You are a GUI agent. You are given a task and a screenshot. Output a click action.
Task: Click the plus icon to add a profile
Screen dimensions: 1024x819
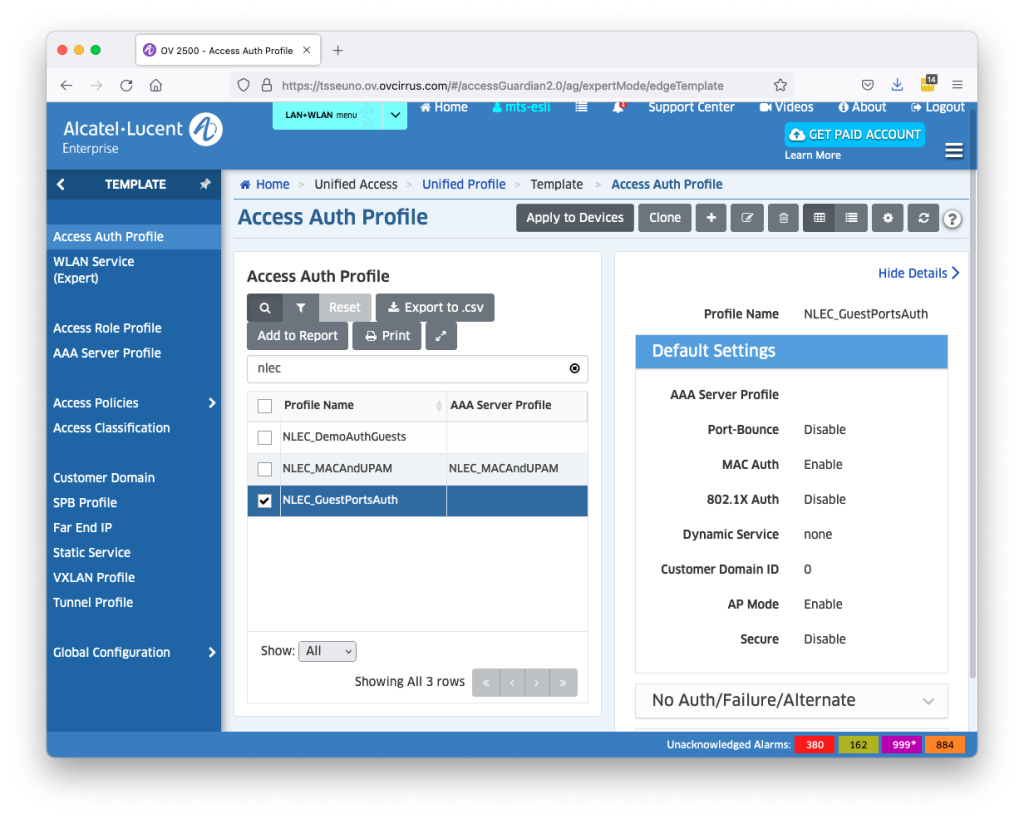711,218
